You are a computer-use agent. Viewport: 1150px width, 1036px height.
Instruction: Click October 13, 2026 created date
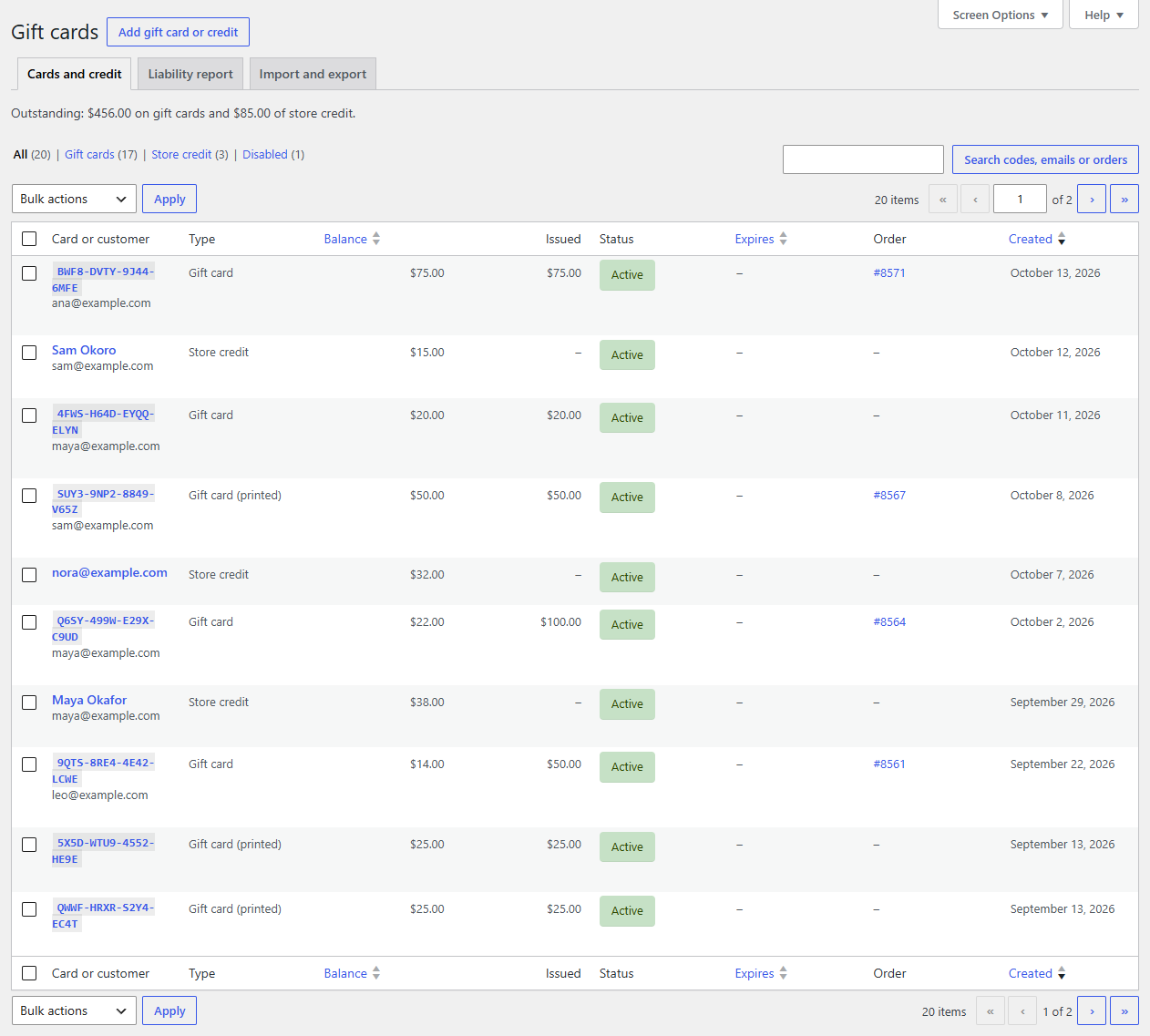1055,272
